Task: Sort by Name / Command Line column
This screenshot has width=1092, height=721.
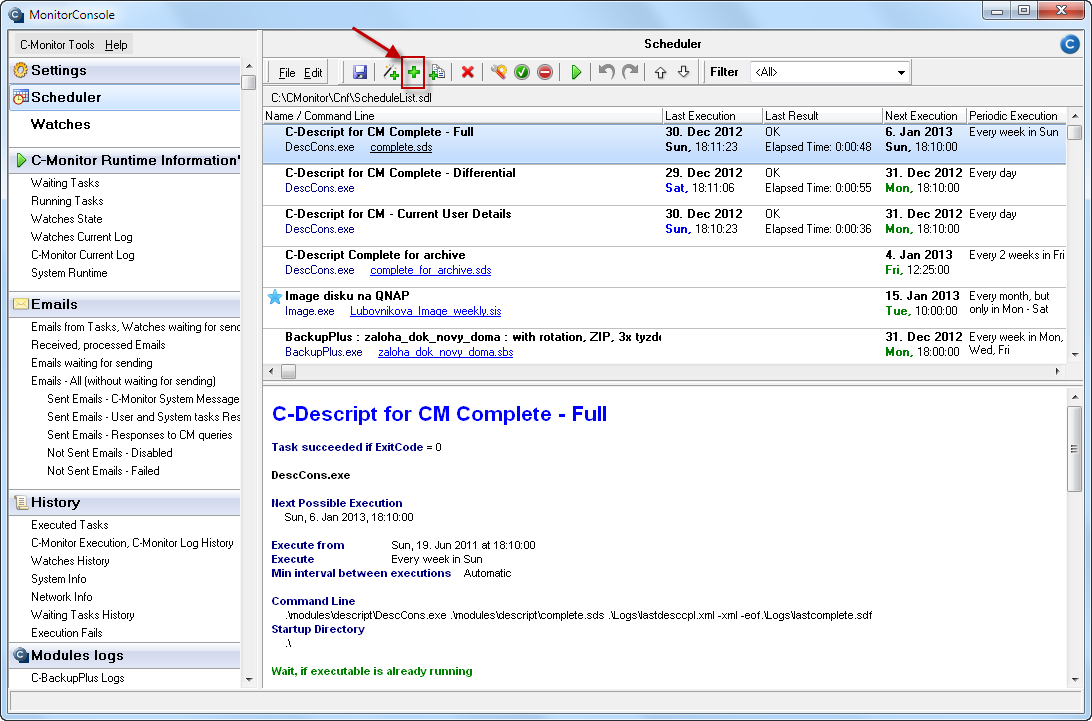Action: point(463,116)
